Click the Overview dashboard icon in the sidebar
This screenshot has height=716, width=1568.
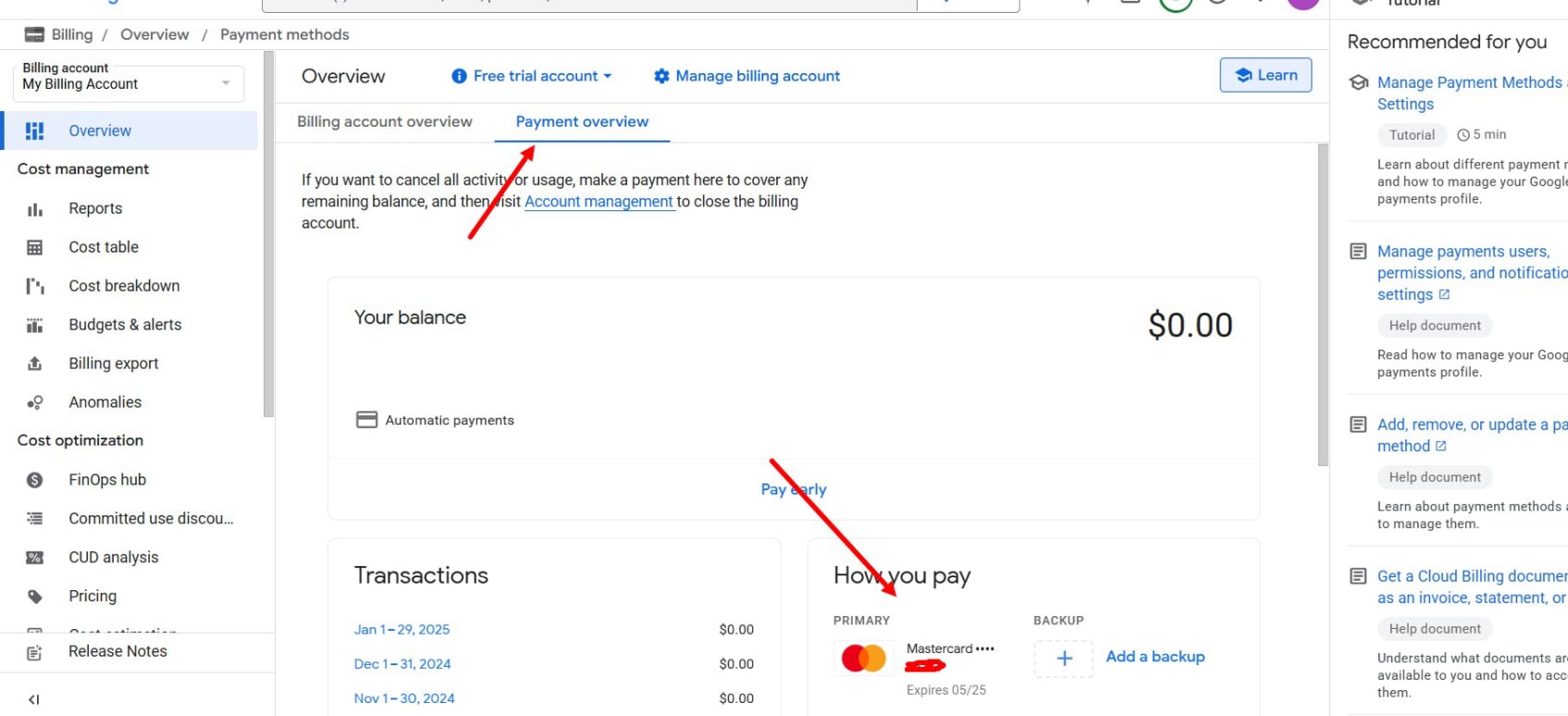(35, 131)
